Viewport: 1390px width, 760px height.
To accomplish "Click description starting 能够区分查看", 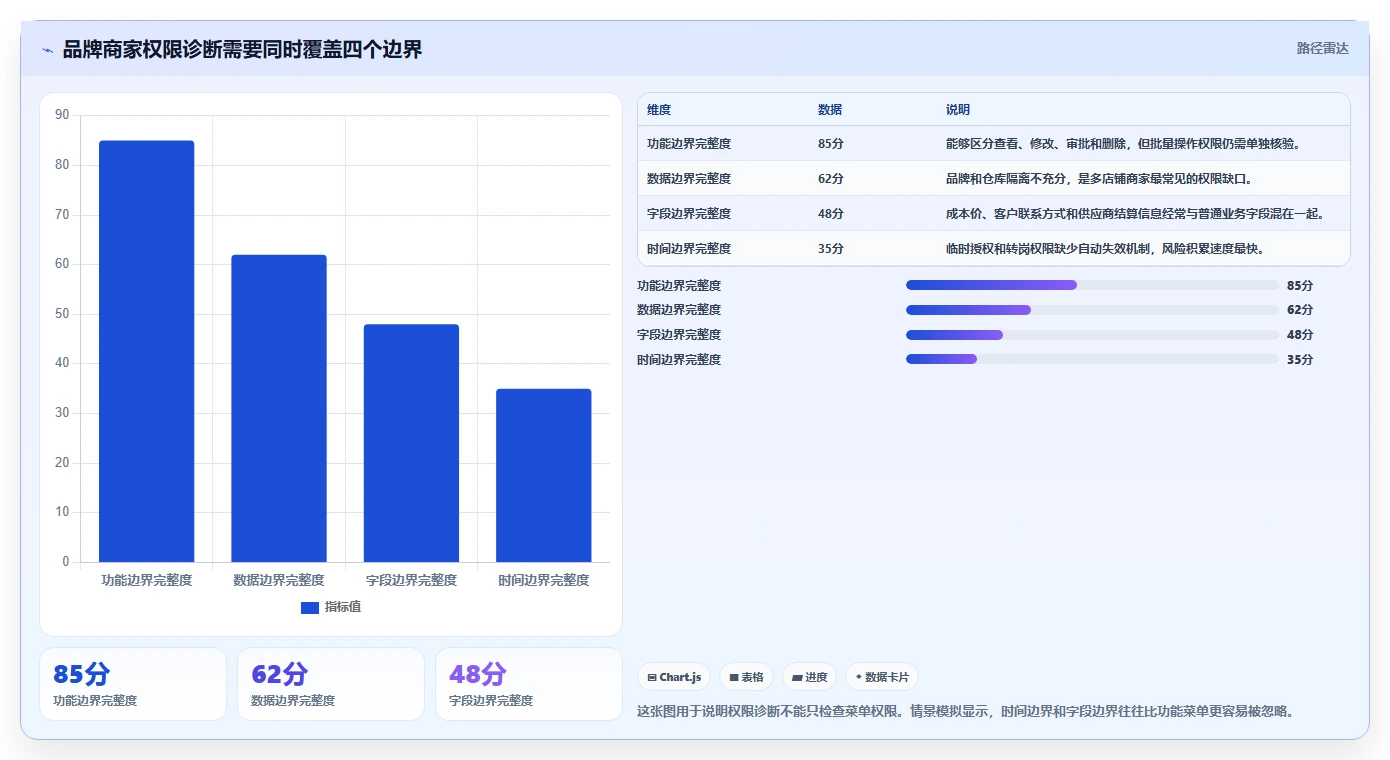I will click(x=1123, y=144).
